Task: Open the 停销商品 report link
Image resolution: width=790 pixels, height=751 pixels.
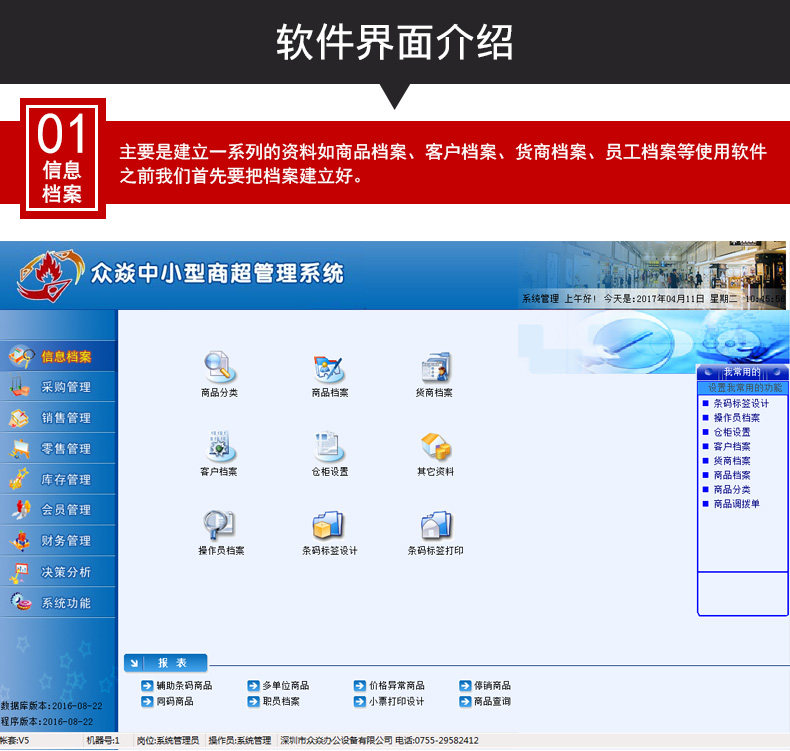Action: click(492, 686)
